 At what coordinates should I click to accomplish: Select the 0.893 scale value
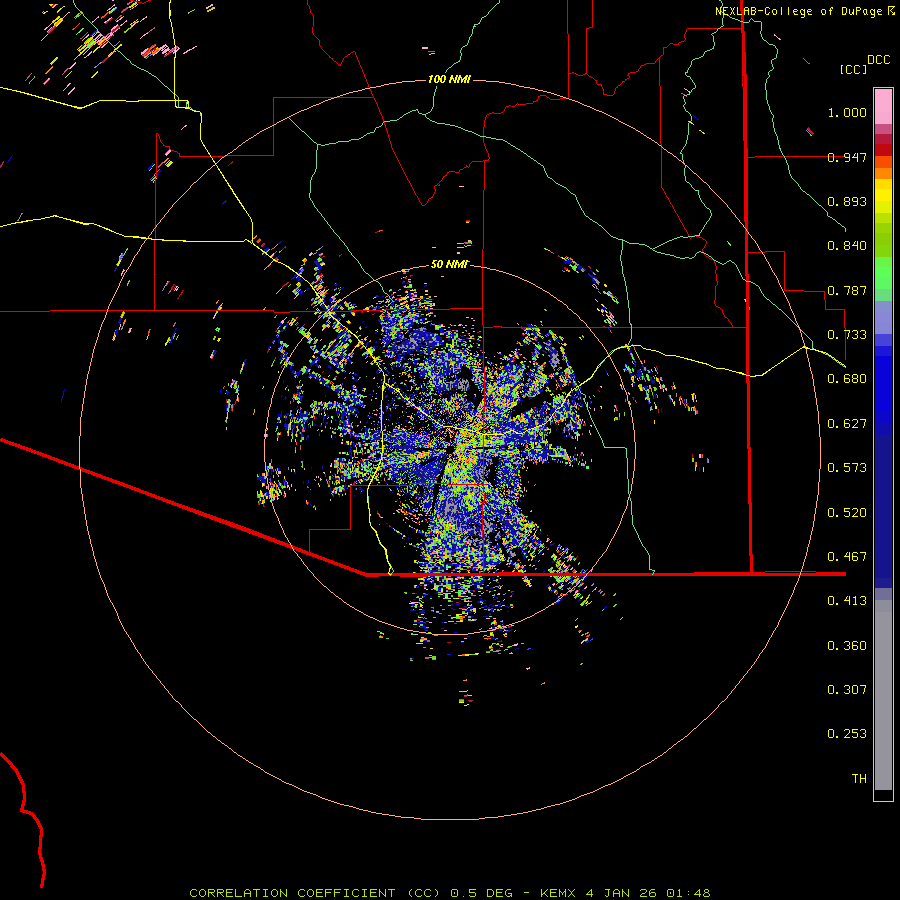[x=847, y=201]
